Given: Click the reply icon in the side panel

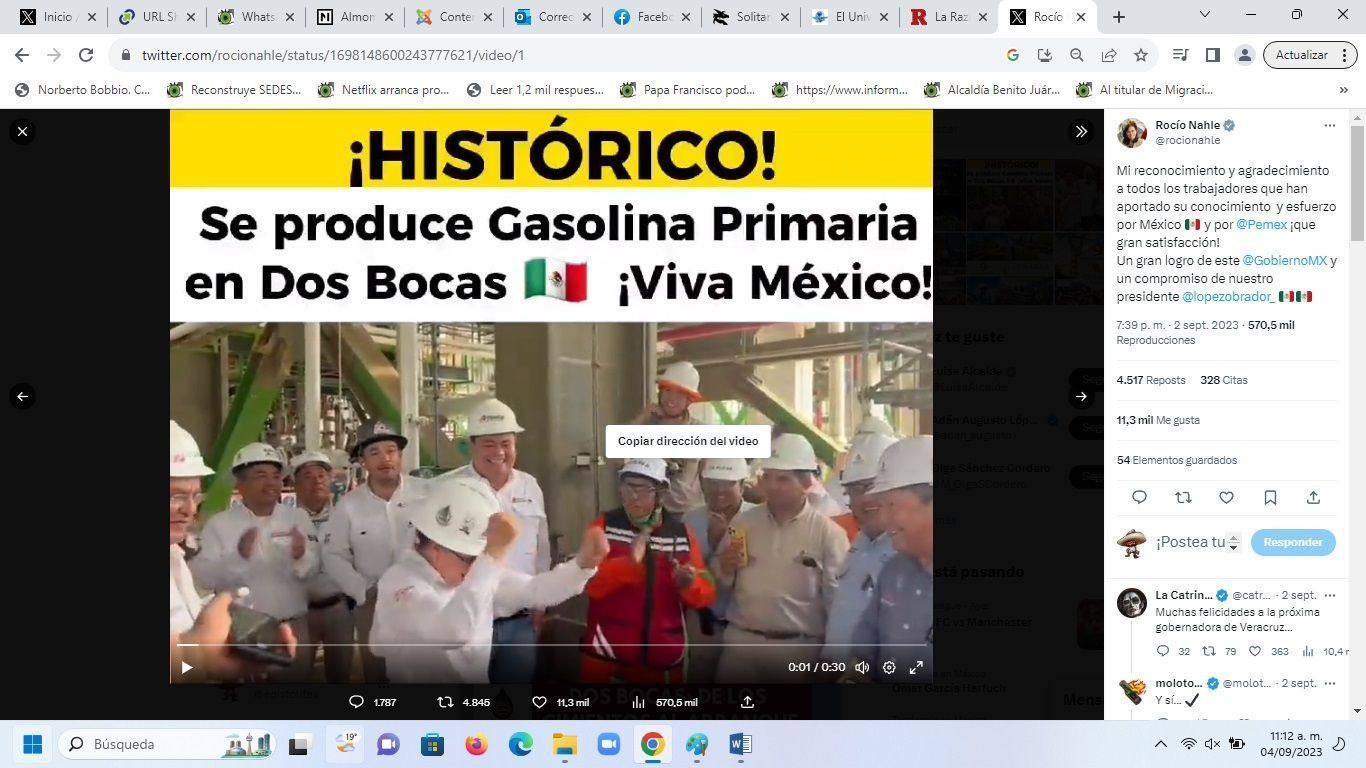Looking at the screenshot, I should (1139, 497).
